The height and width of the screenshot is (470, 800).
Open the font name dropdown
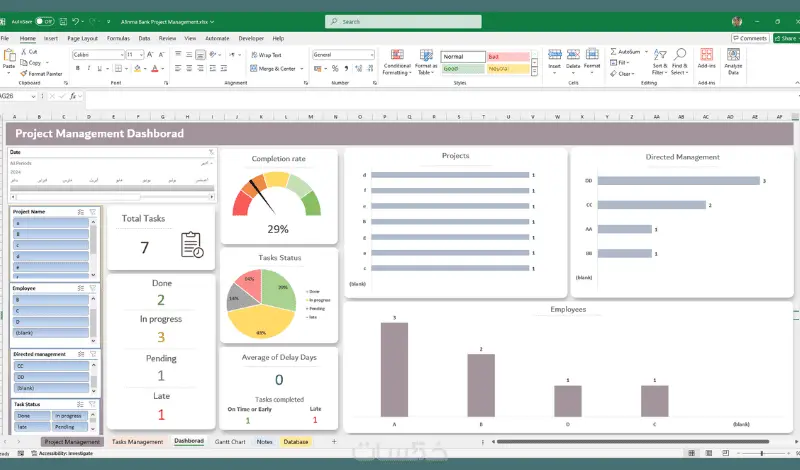(x=122, y=55)
